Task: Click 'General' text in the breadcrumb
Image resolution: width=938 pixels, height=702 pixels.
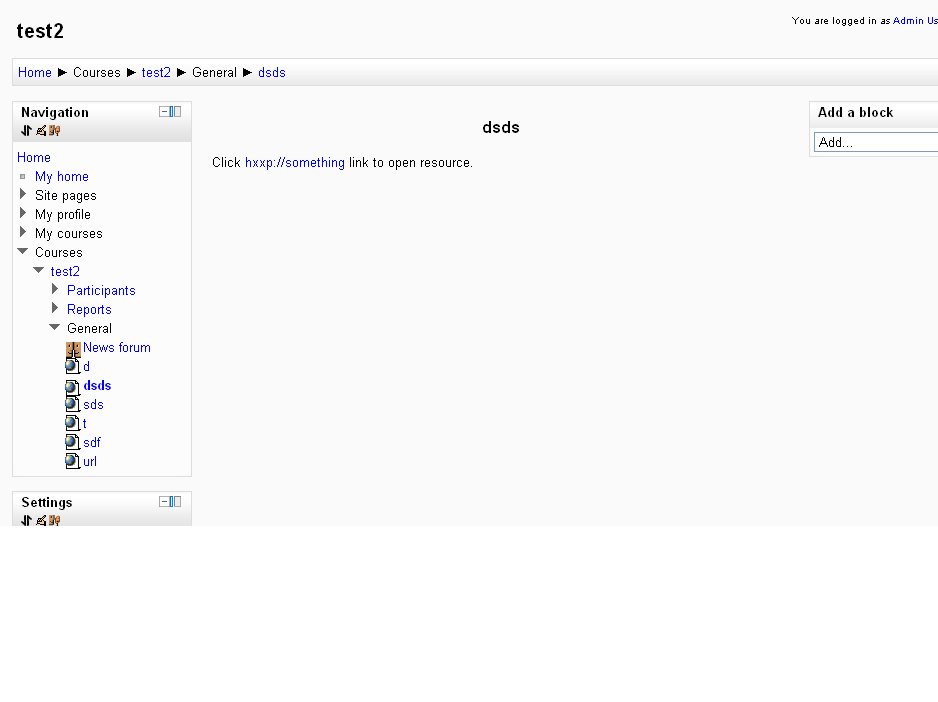Action: tap(214, 72)
